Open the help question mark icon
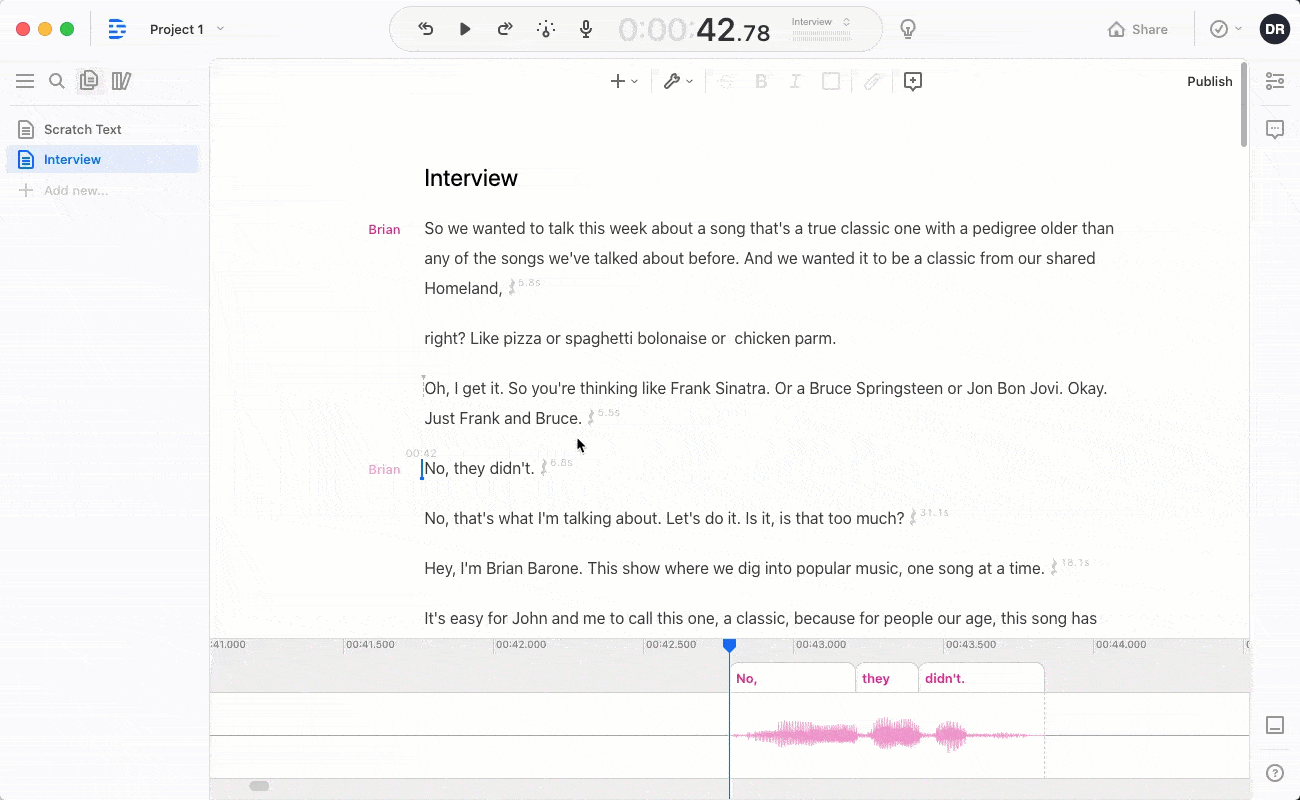Viewport: 1300px width, 800px height. 1275,773
